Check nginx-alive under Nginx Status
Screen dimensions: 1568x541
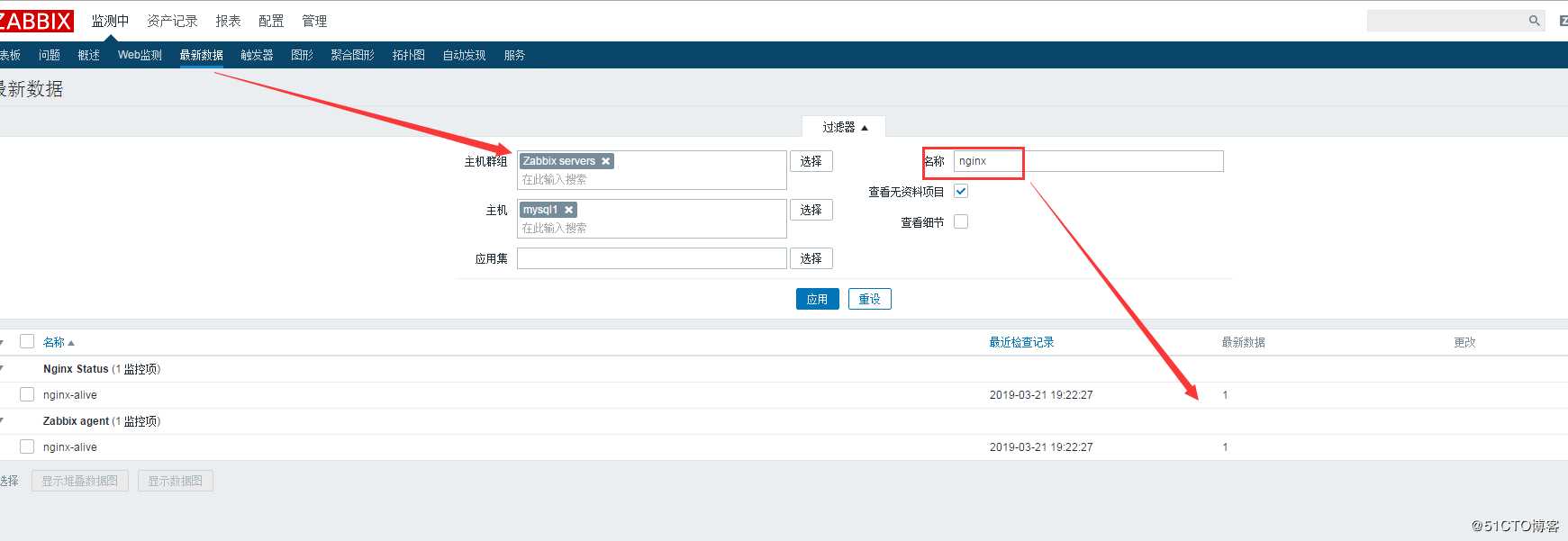click(27, 394)
